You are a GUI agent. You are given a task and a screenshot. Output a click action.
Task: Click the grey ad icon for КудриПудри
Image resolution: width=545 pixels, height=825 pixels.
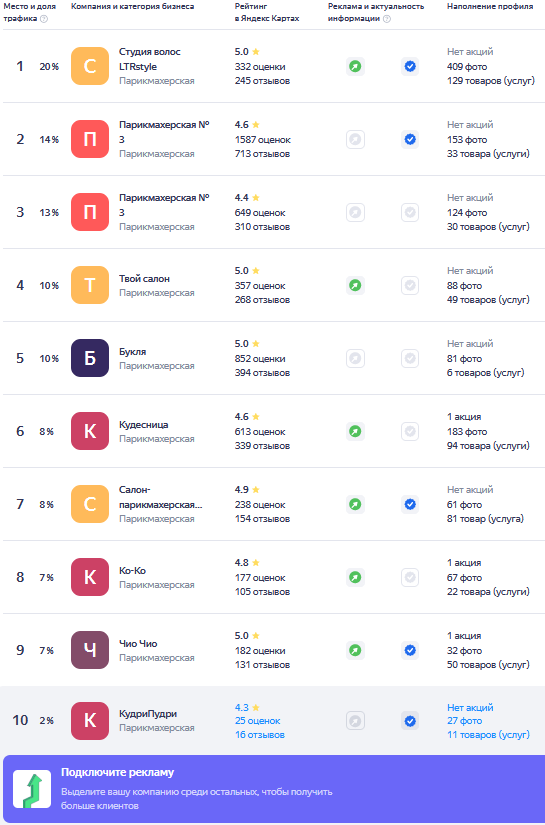356,721
